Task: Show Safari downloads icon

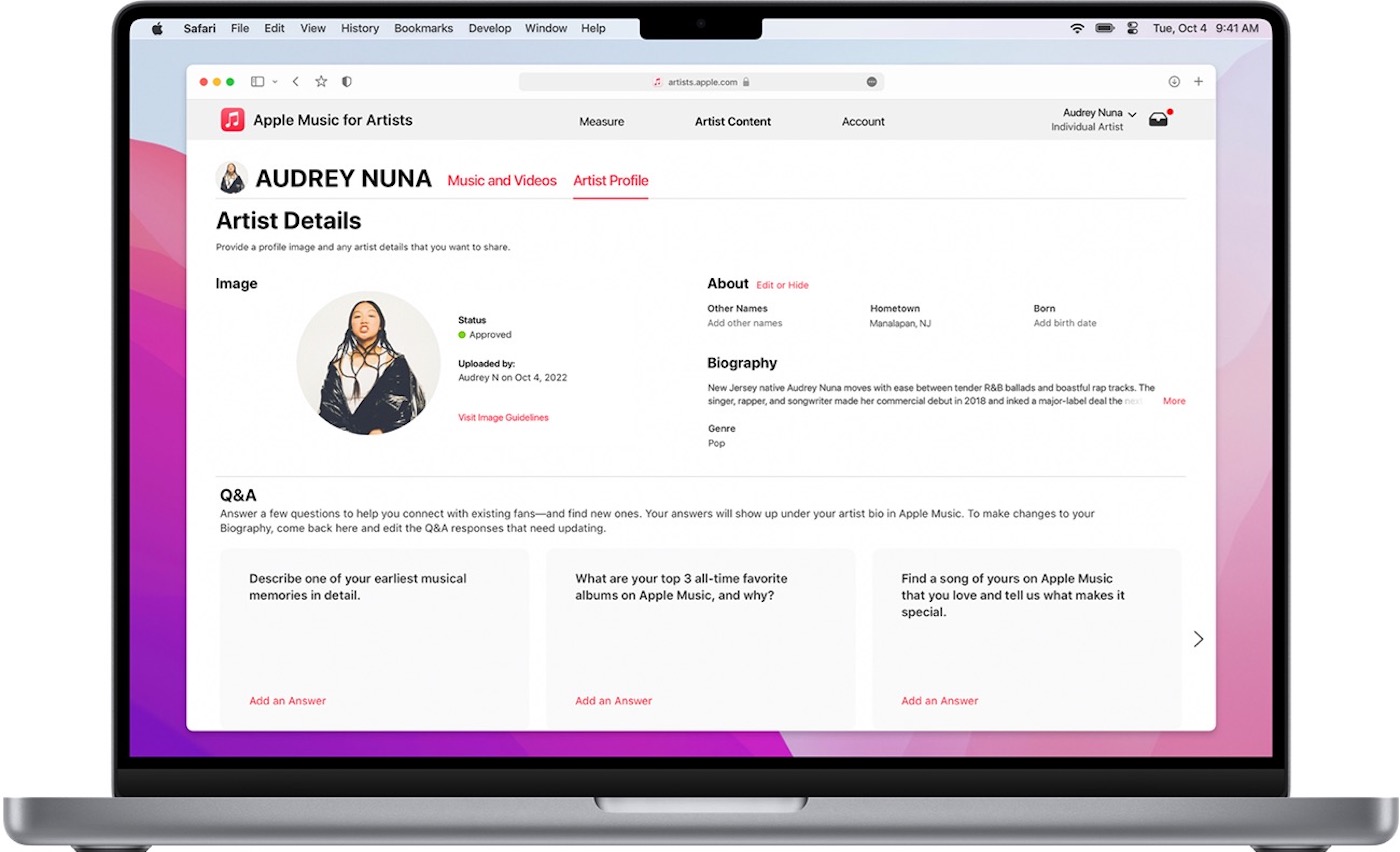Action: [1174, 82]
